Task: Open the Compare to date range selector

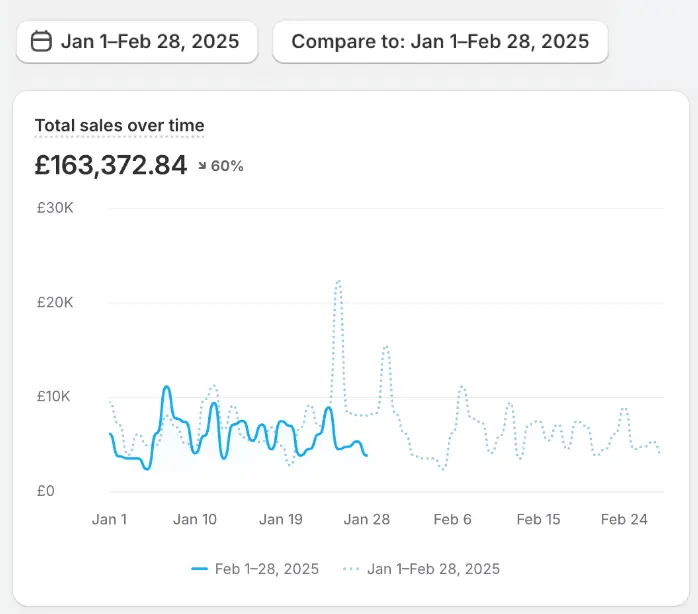Action: (440, 42)
